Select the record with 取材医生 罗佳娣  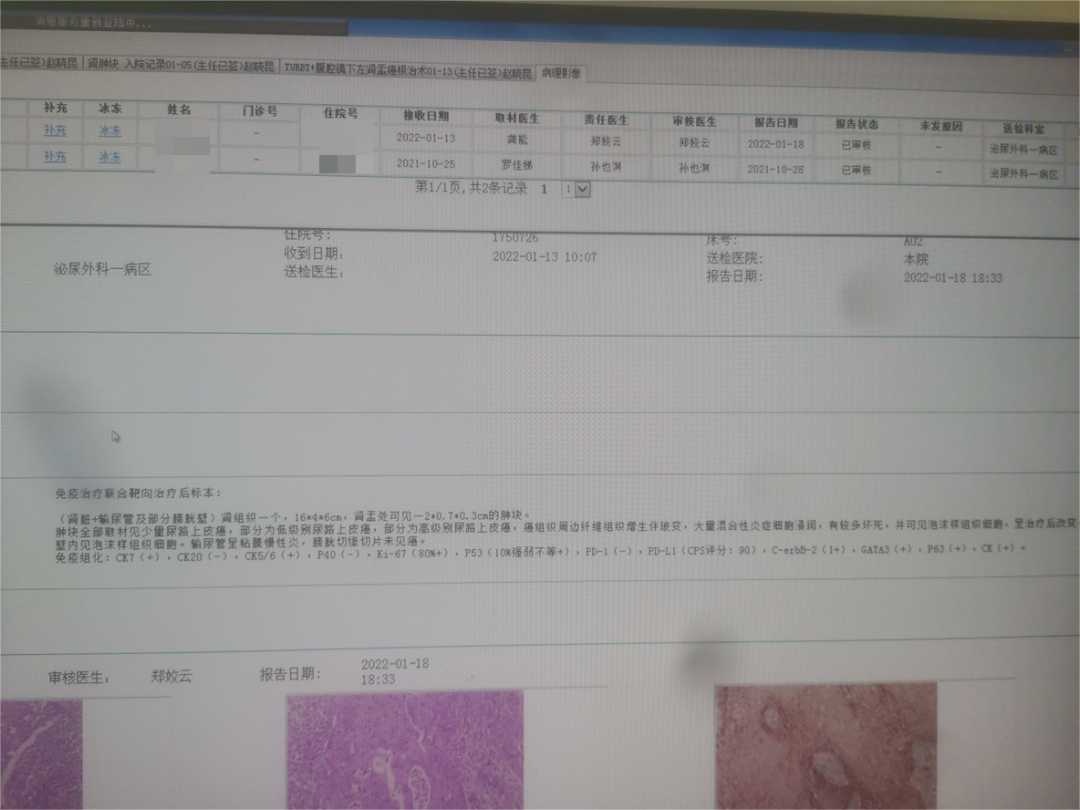click(537, 164)
